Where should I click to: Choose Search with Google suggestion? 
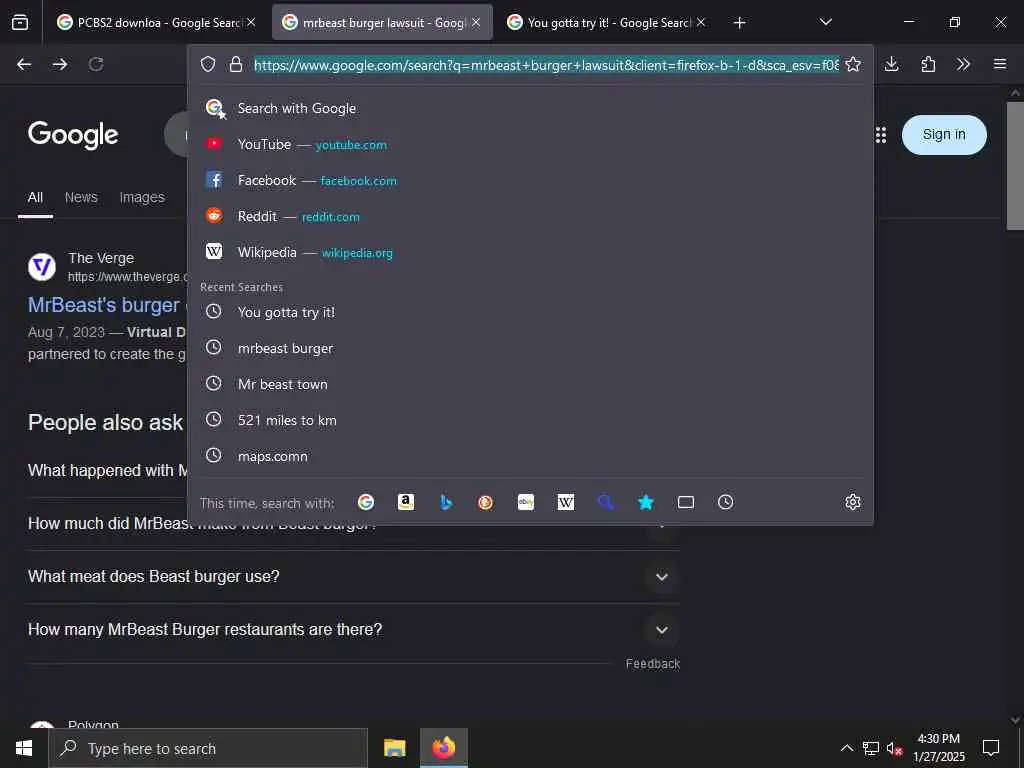530,108
